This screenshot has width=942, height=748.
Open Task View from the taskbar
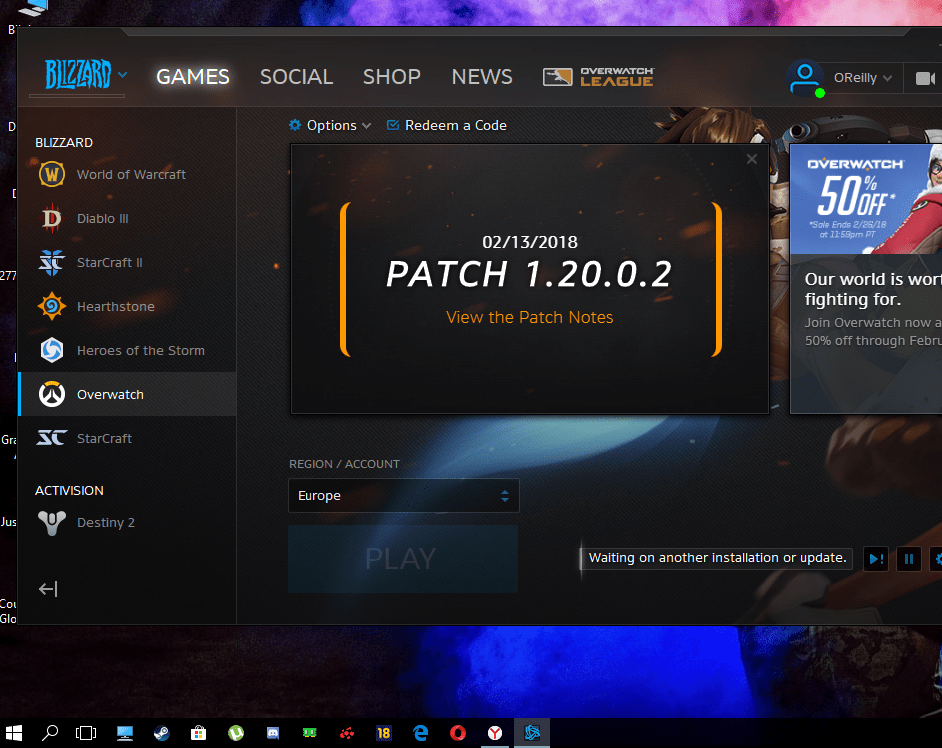pos(86,733)
